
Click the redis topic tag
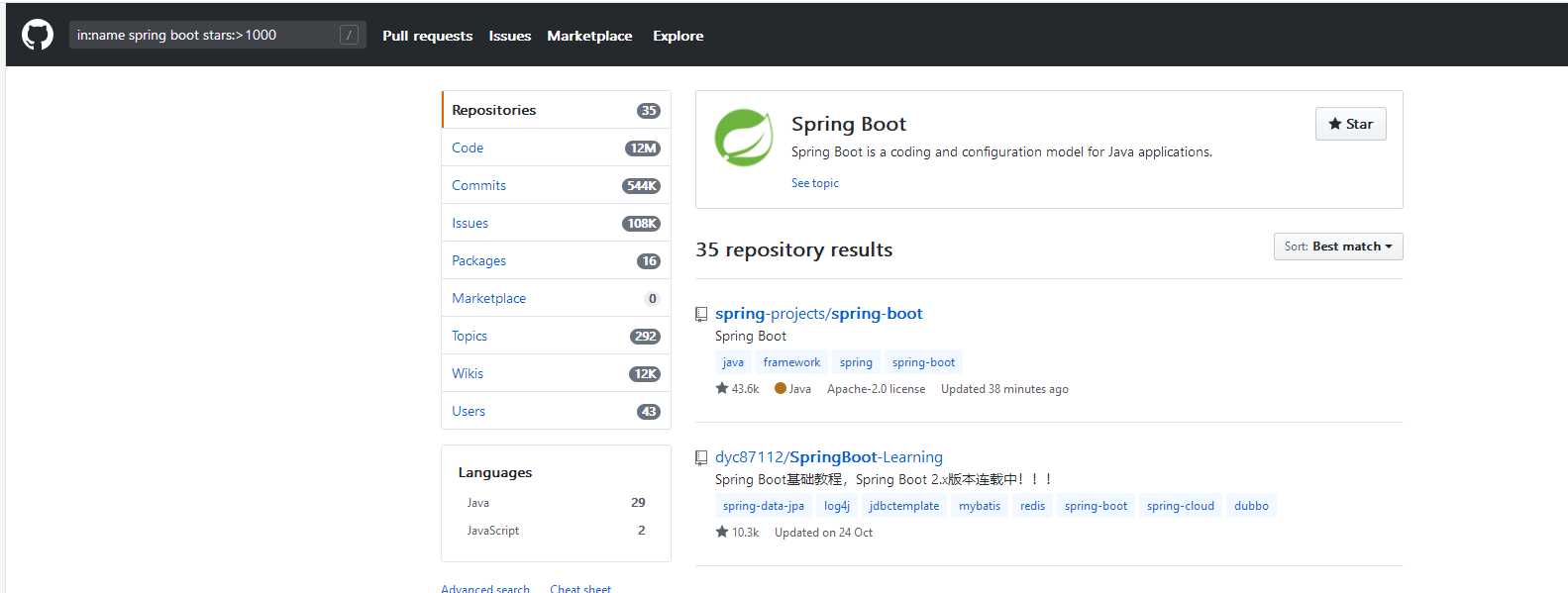click(1033, 506)
